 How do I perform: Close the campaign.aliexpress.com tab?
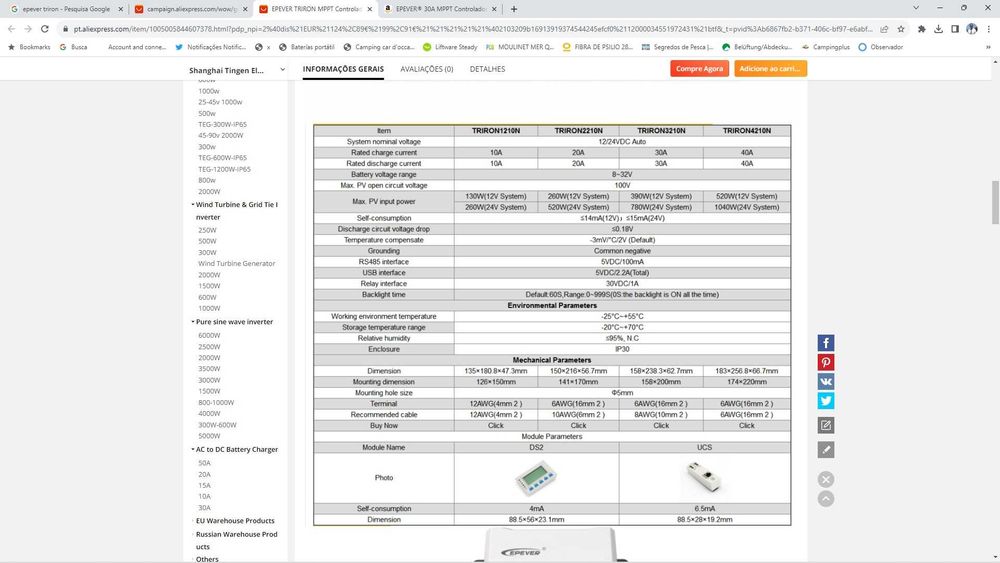(245, 9)
